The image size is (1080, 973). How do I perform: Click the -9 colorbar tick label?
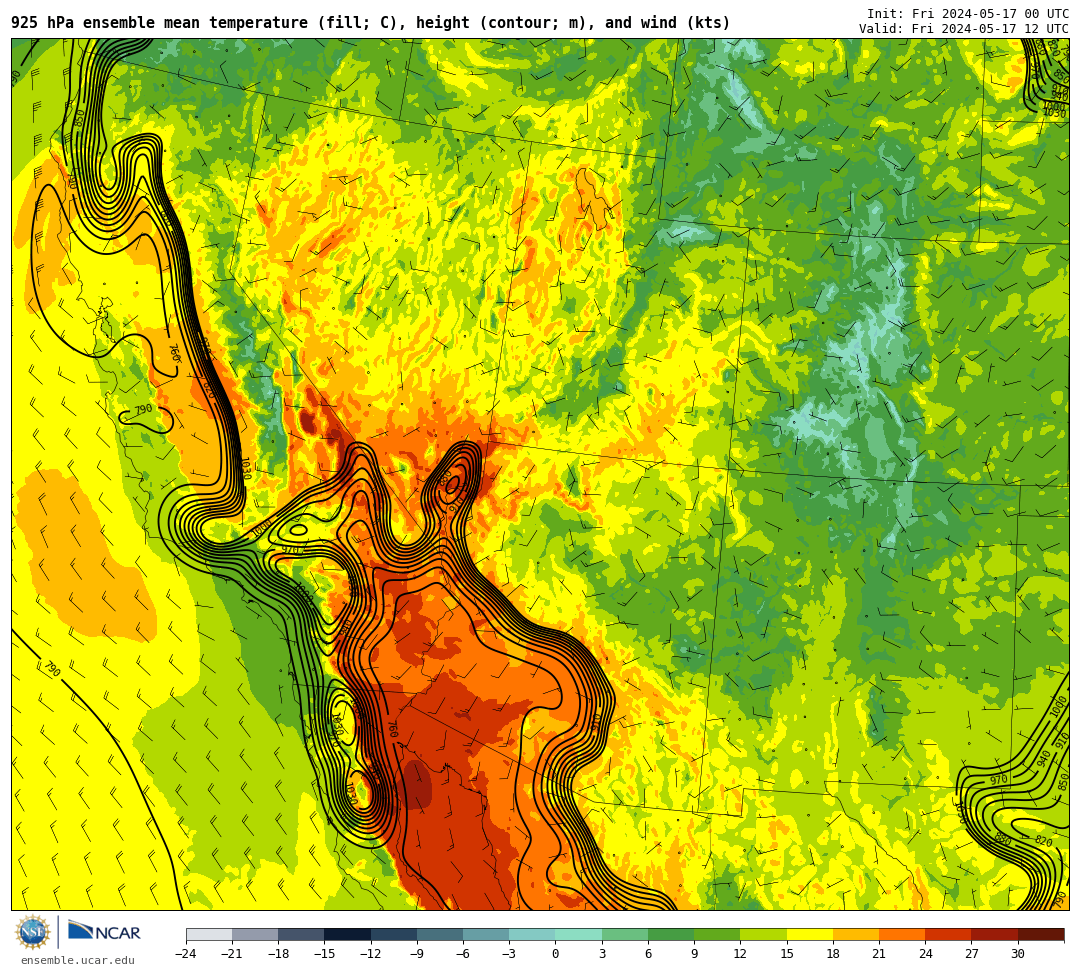pyautogui.click(x=417, y=954)
